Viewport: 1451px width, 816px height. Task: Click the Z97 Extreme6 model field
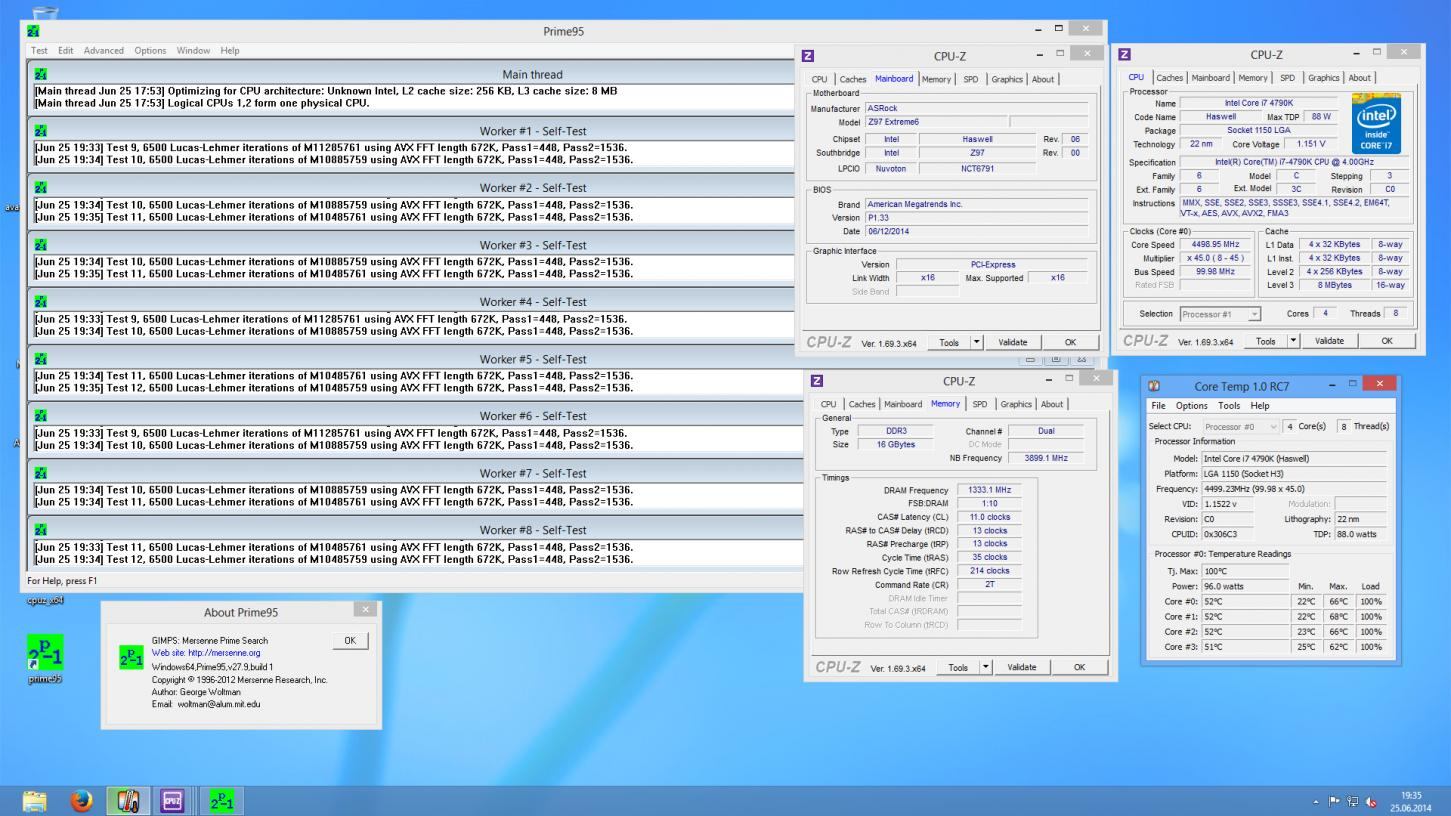pyautogui.click(x=935, y=122)
